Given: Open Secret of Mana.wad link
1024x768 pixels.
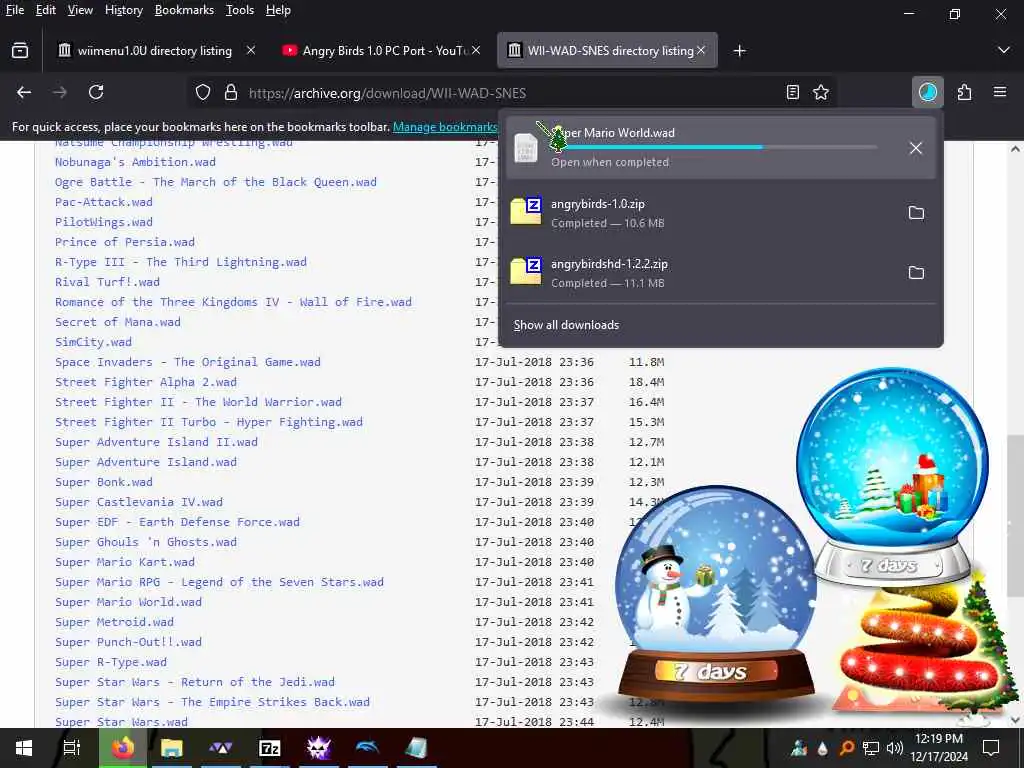Looking at the screenshot, I should coord(118,321).
